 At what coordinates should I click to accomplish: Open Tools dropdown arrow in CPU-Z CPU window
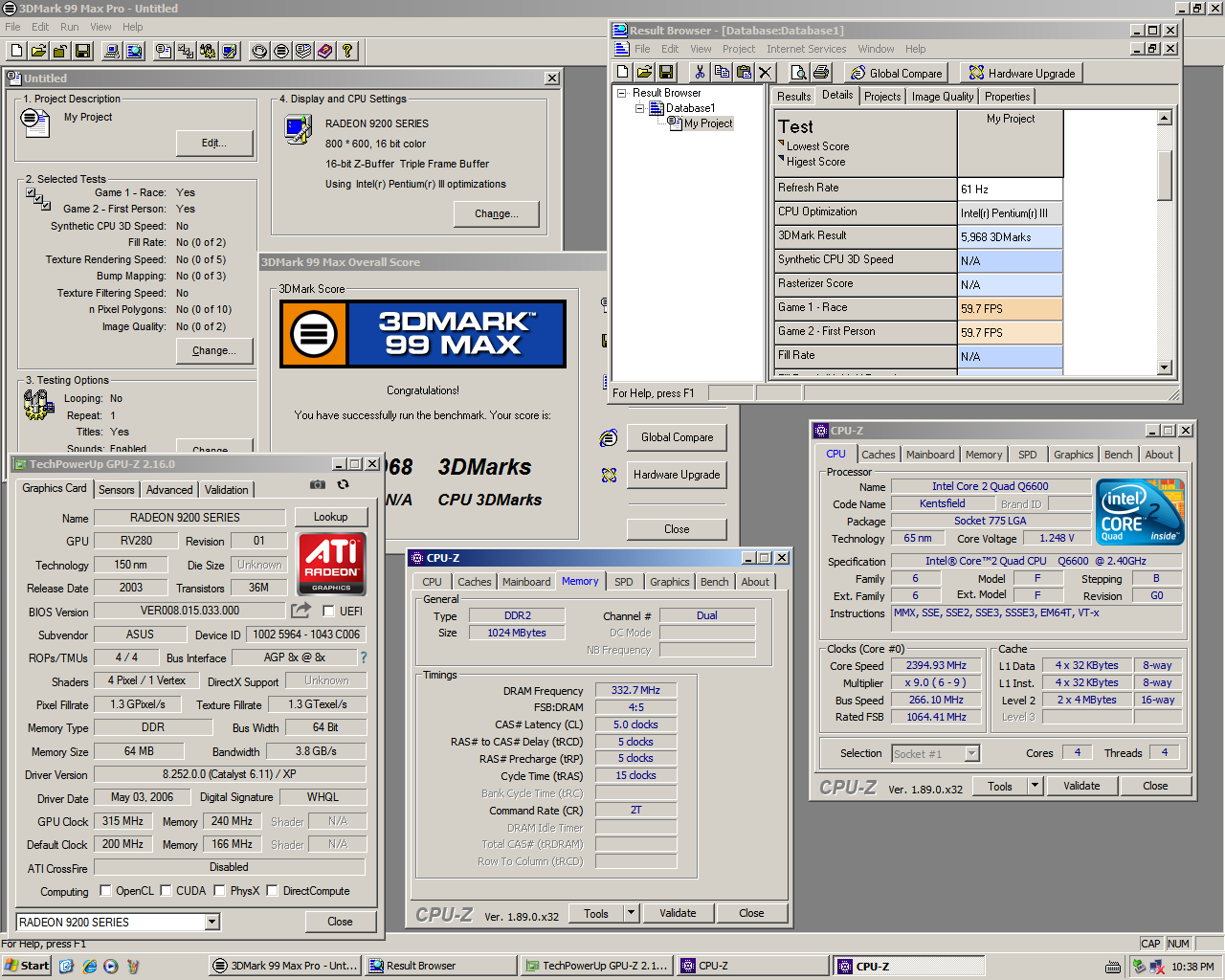[x=1035, y=786]
